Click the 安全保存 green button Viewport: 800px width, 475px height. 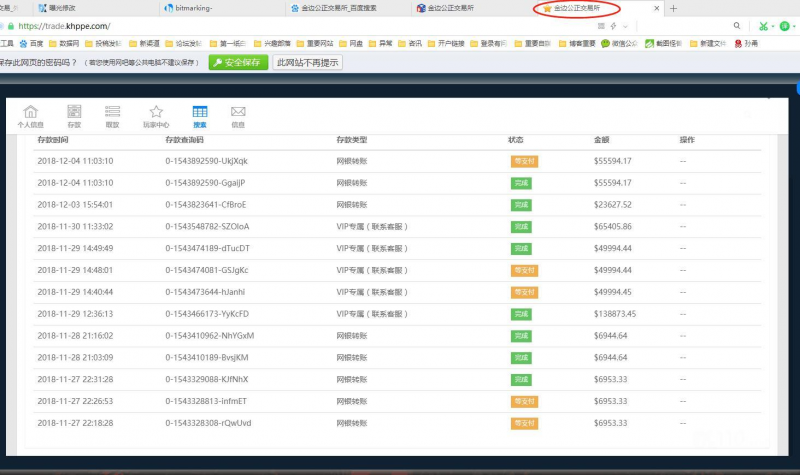238,62
